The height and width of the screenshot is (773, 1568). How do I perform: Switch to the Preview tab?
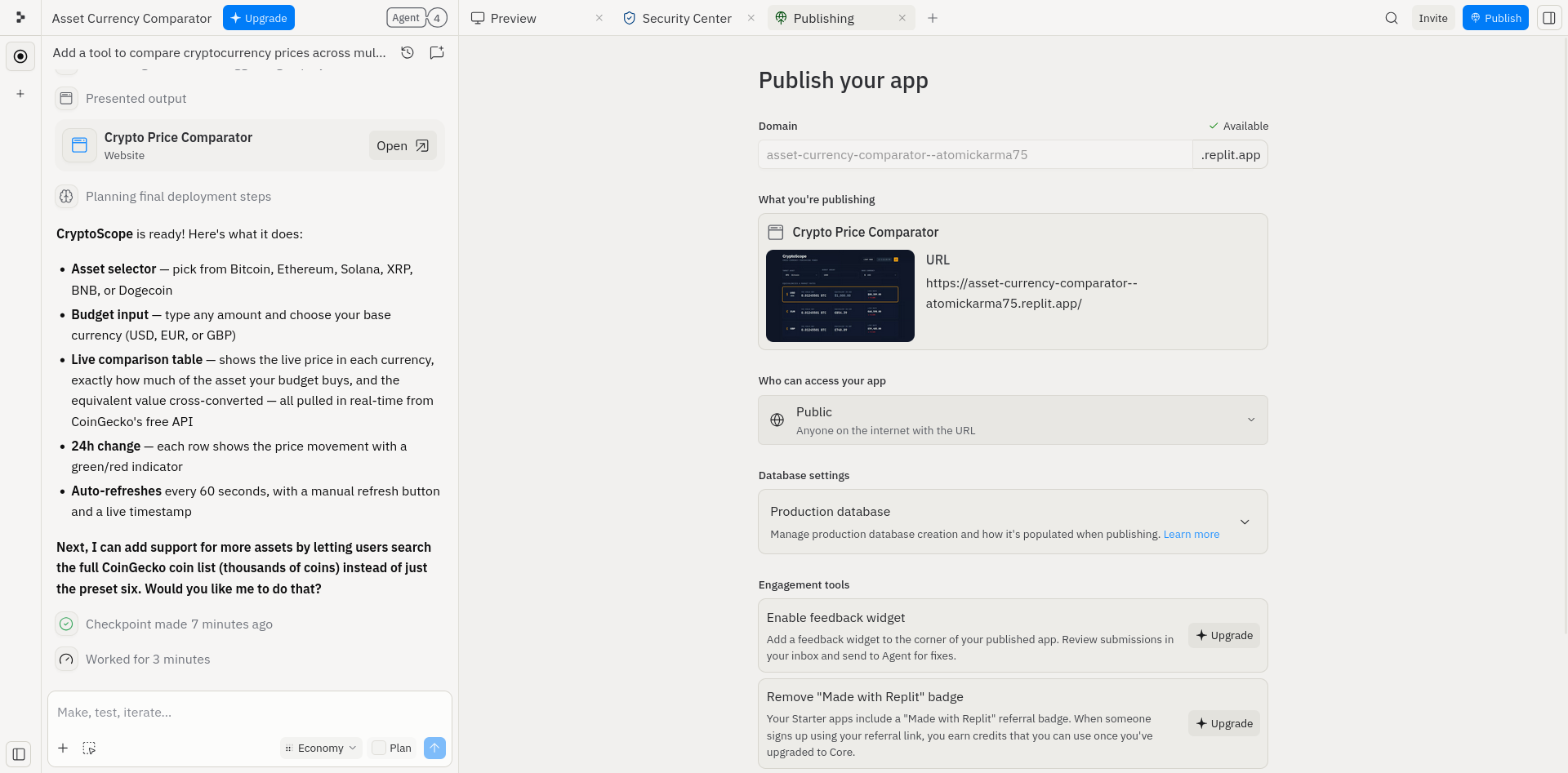point(514,18)
